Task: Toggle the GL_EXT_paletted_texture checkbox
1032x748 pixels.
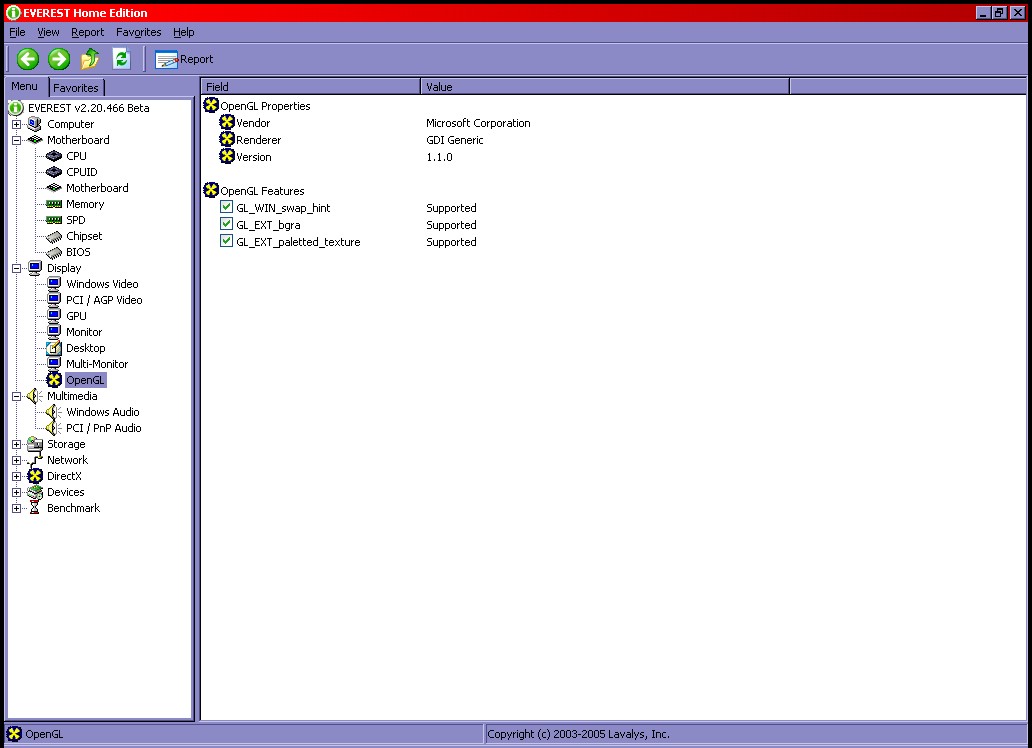Action: [227, 242]
